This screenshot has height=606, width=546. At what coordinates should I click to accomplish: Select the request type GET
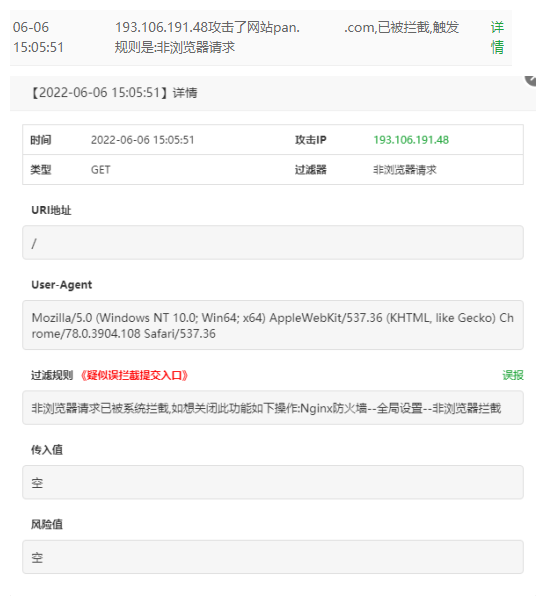point(100,170)
